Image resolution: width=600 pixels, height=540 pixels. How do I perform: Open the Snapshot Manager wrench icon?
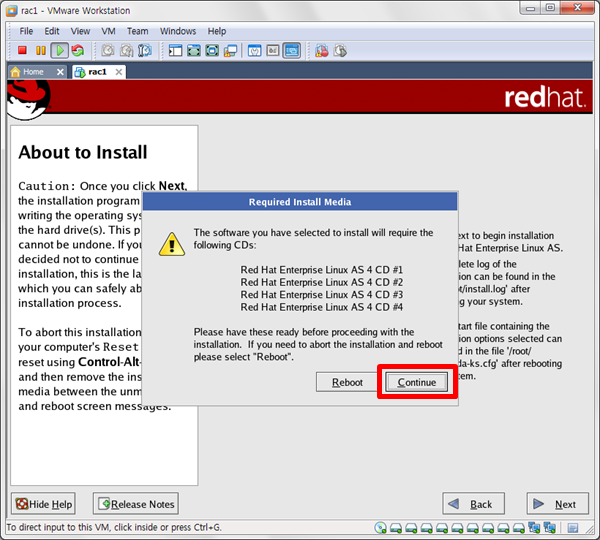[x=145, y=51]
